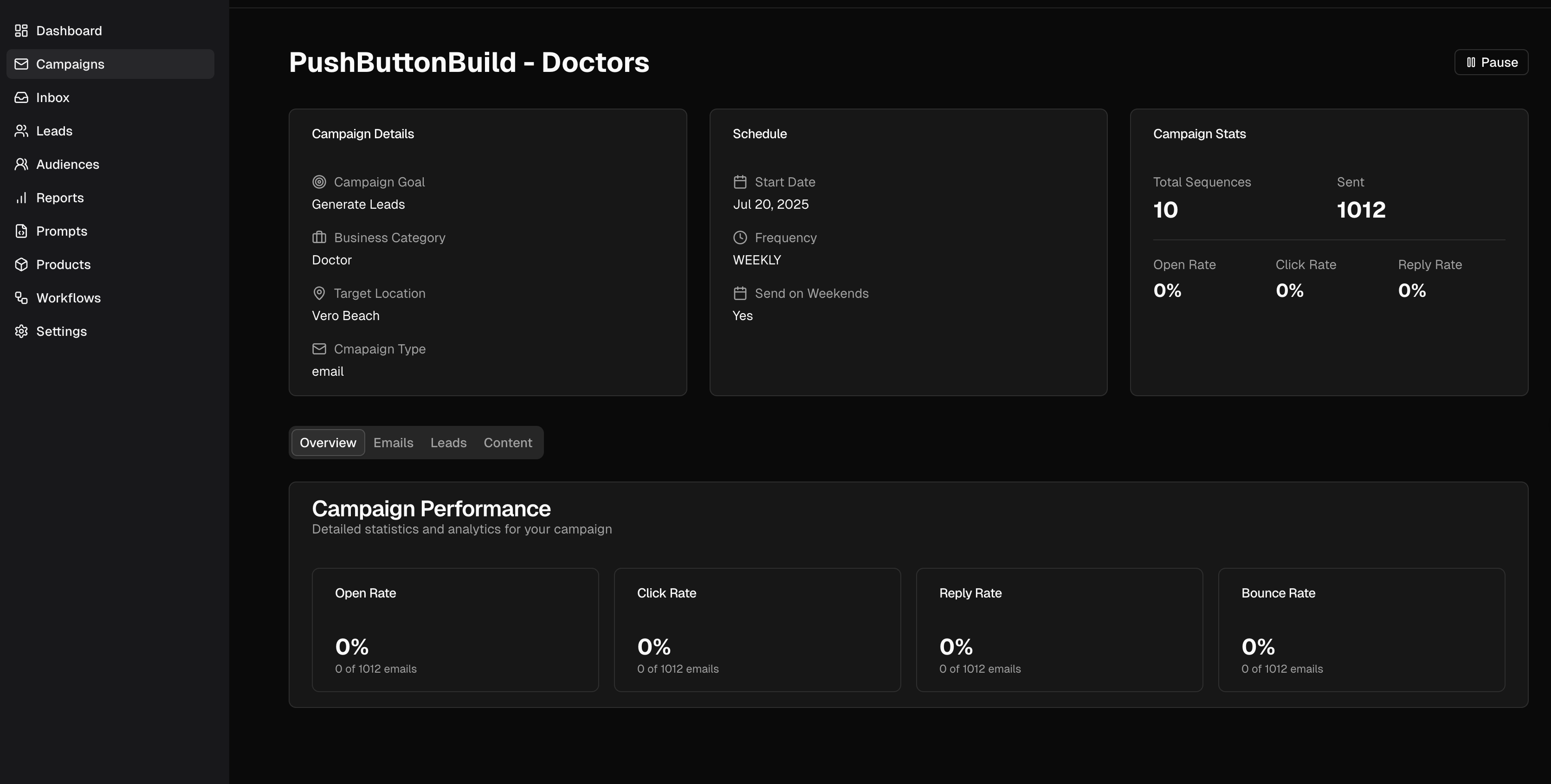Click the email campaign type value
This screenshot has width=1551, height=784.
click(x=328, y=371)
